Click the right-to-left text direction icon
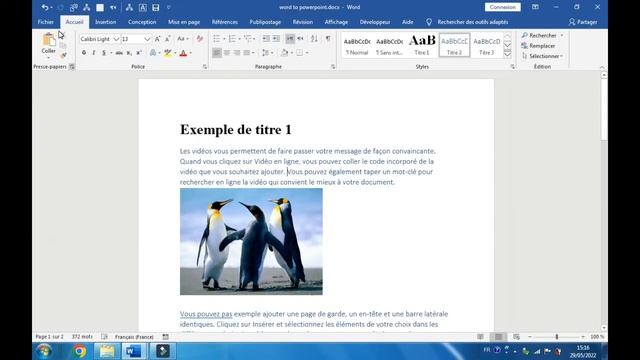 (x=300, y=39)
